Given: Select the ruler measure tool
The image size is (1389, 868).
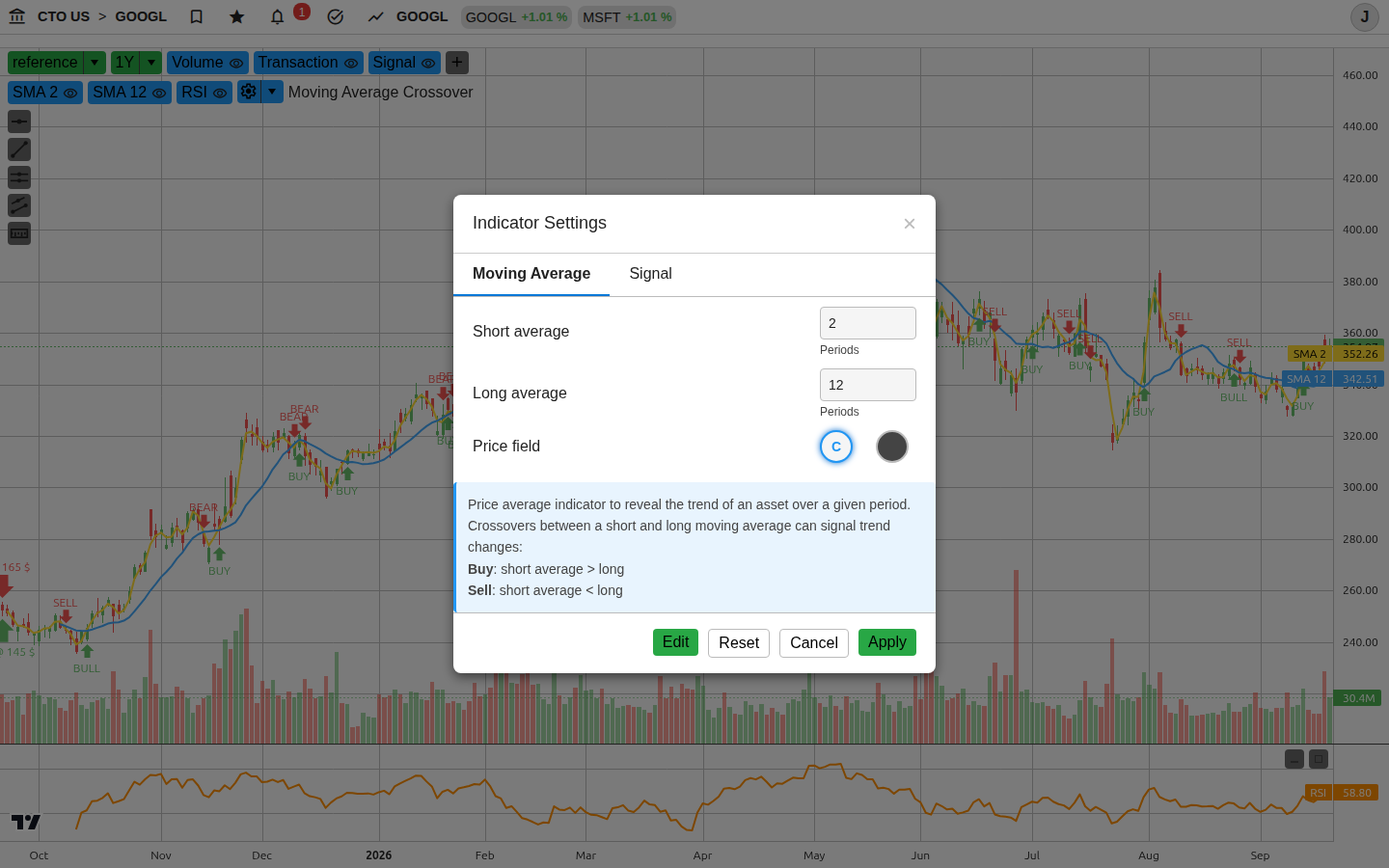Looking at the screenshot, I should pyautogui.click(x=19, y=233).
